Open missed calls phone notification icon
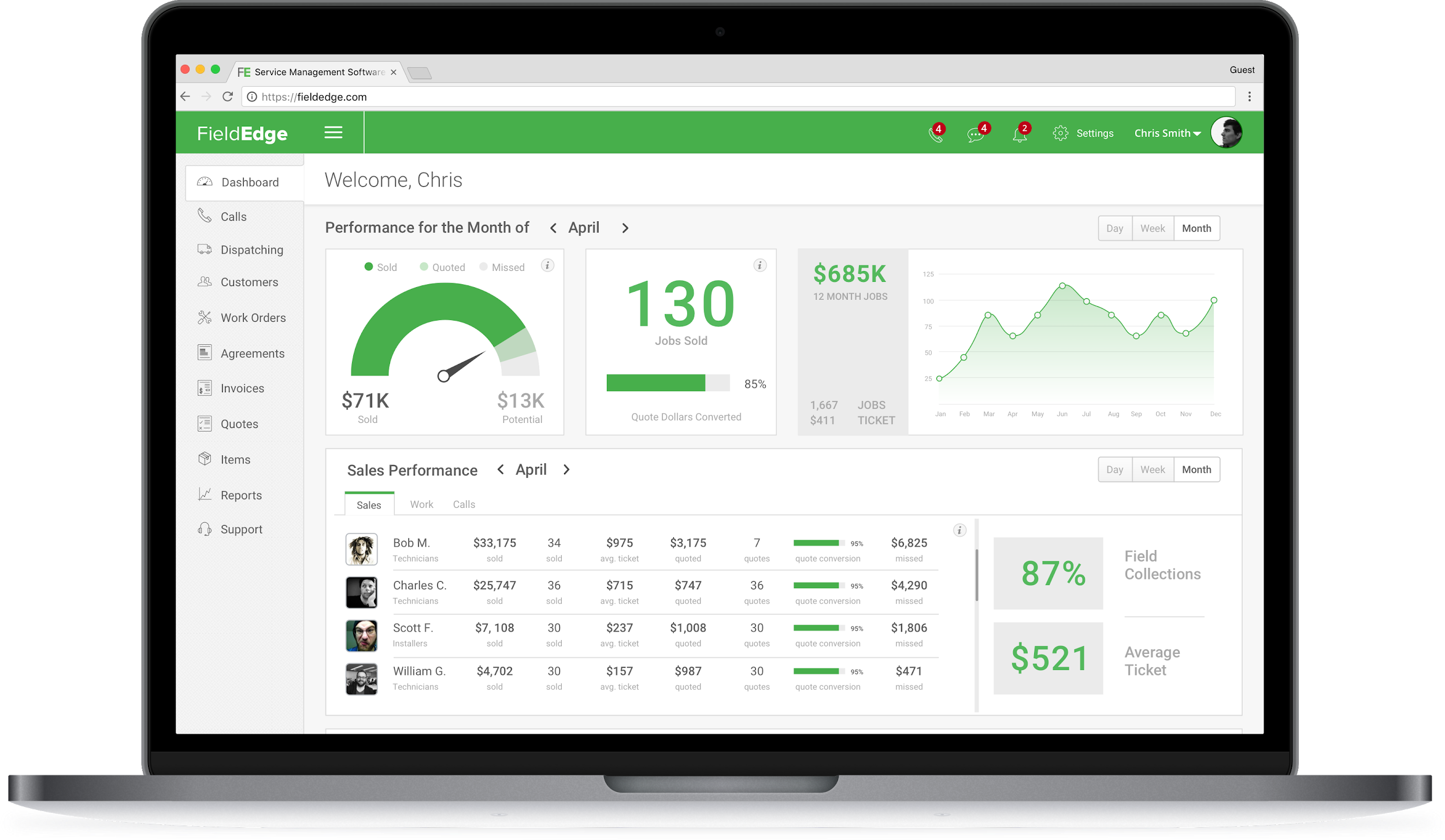This screenshot has height=840, width=1445. 936,134
